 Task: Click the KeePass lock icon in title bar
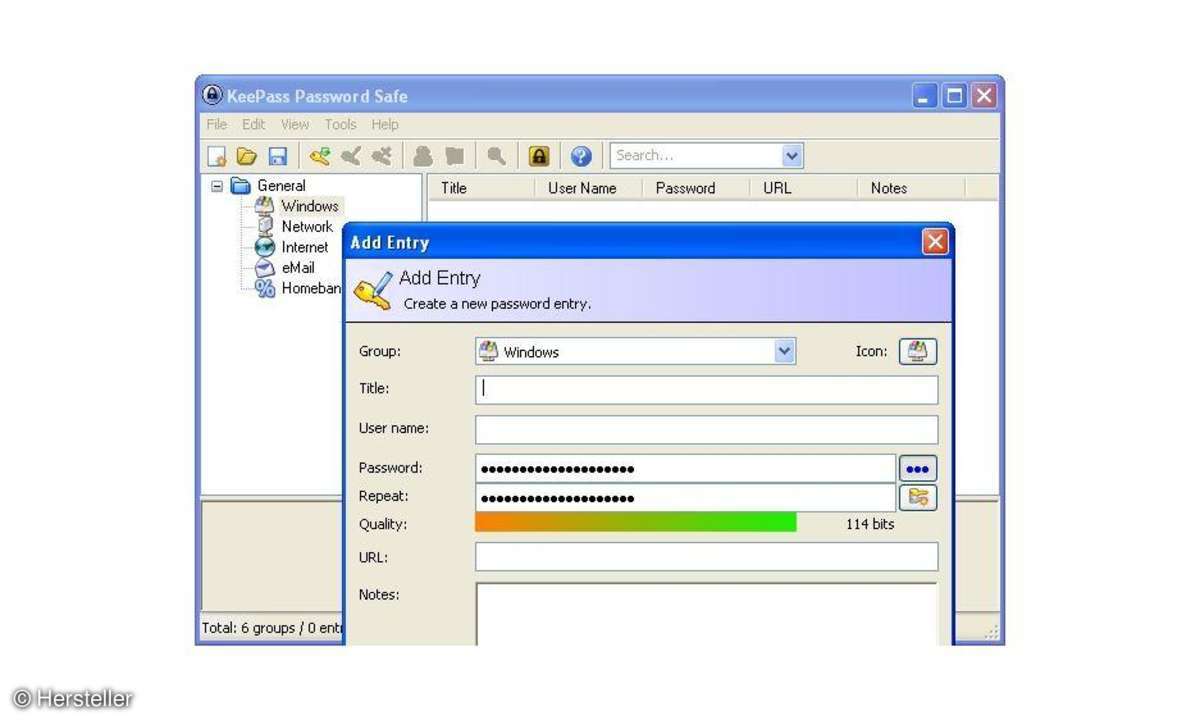pos(212,95)
